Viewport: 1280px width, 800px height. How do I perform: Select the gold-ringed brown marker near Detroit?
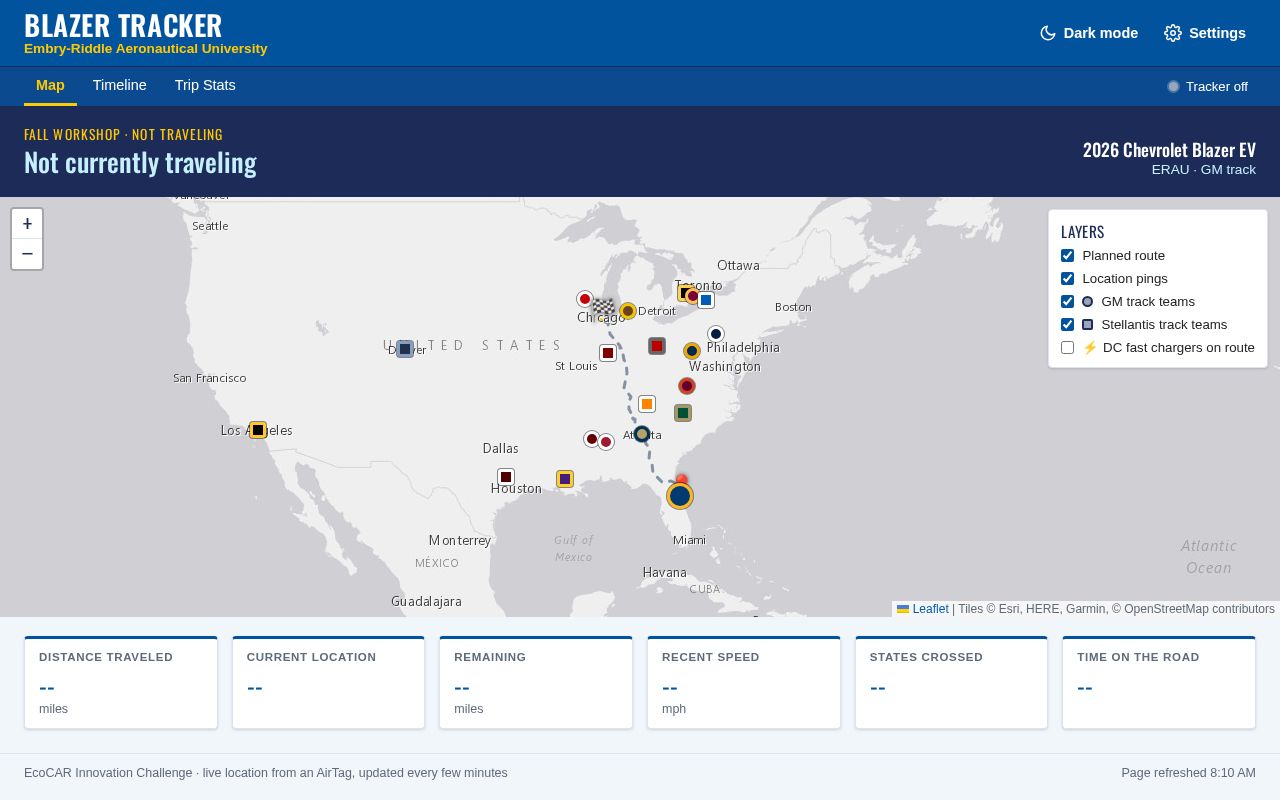tap(628, 311)
